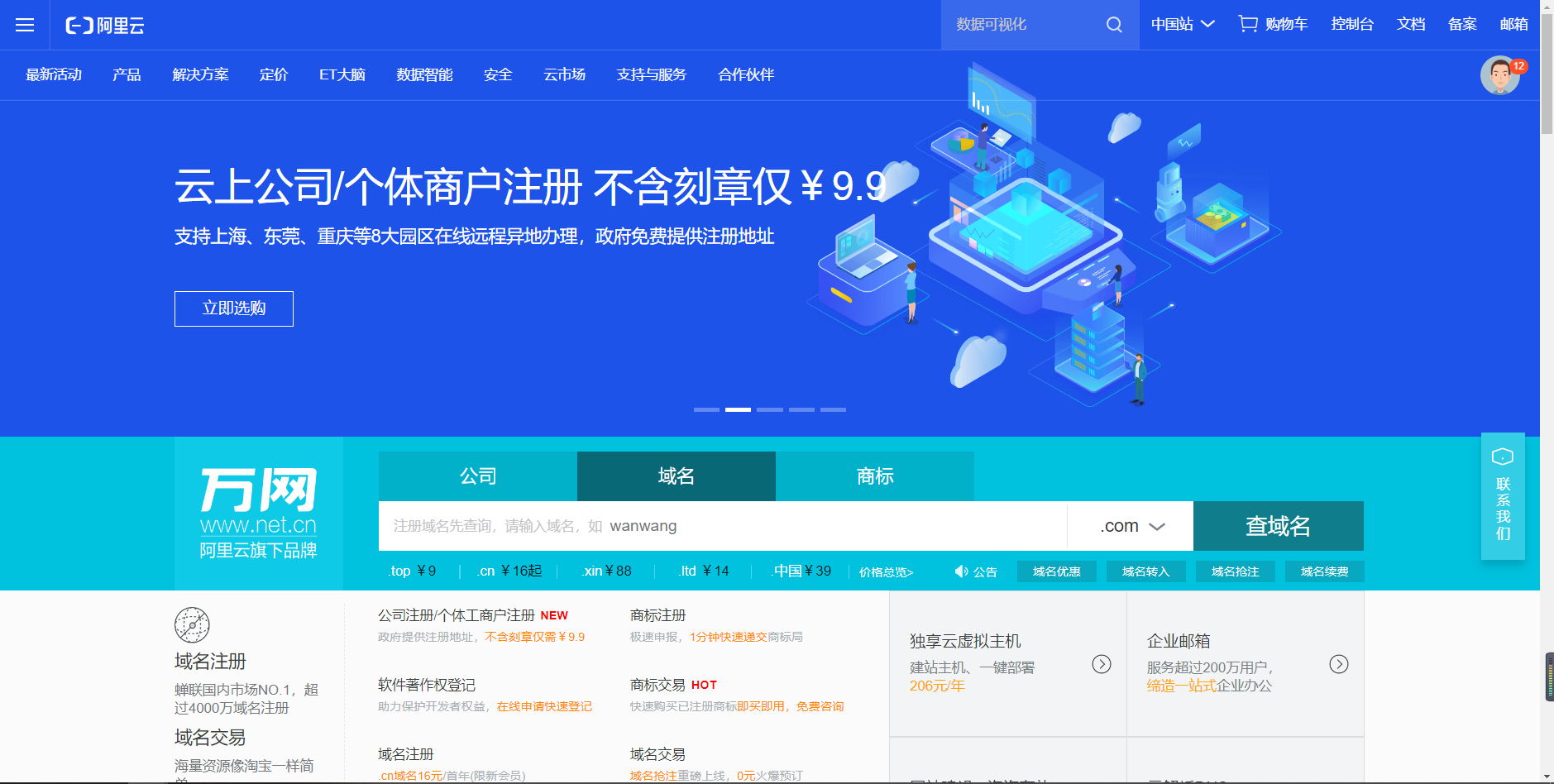Open the hamburger menu icon
This screenshot has height=784, width=1554.
coord(25,25)
